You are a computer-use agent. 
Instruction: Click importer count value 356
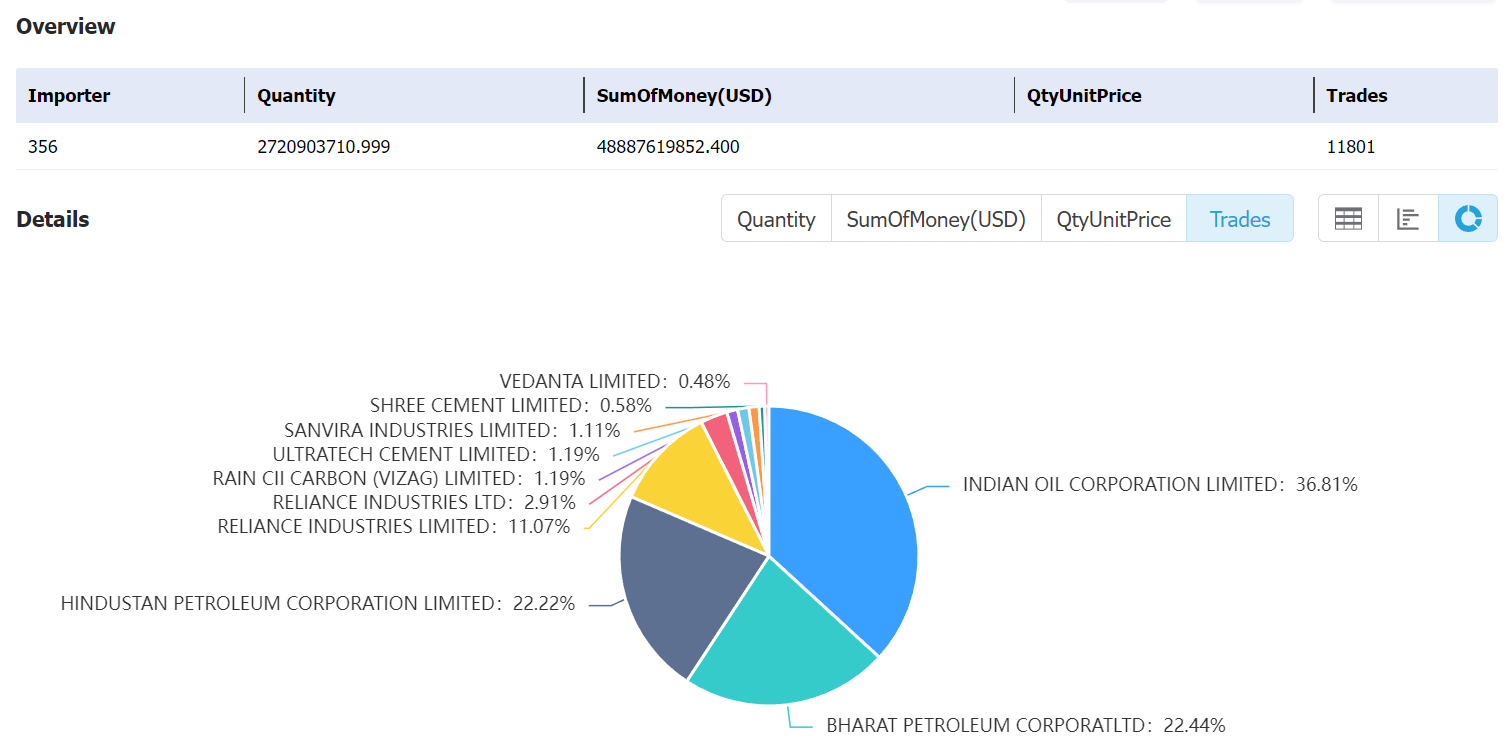pyautogui.click(x=43, y=147)
